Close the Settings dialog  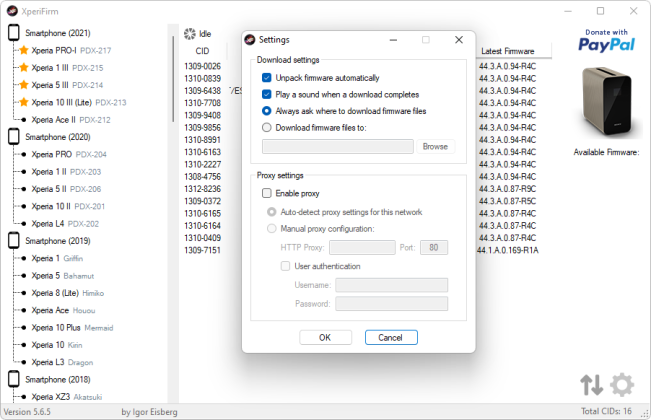tap(459, 39)
